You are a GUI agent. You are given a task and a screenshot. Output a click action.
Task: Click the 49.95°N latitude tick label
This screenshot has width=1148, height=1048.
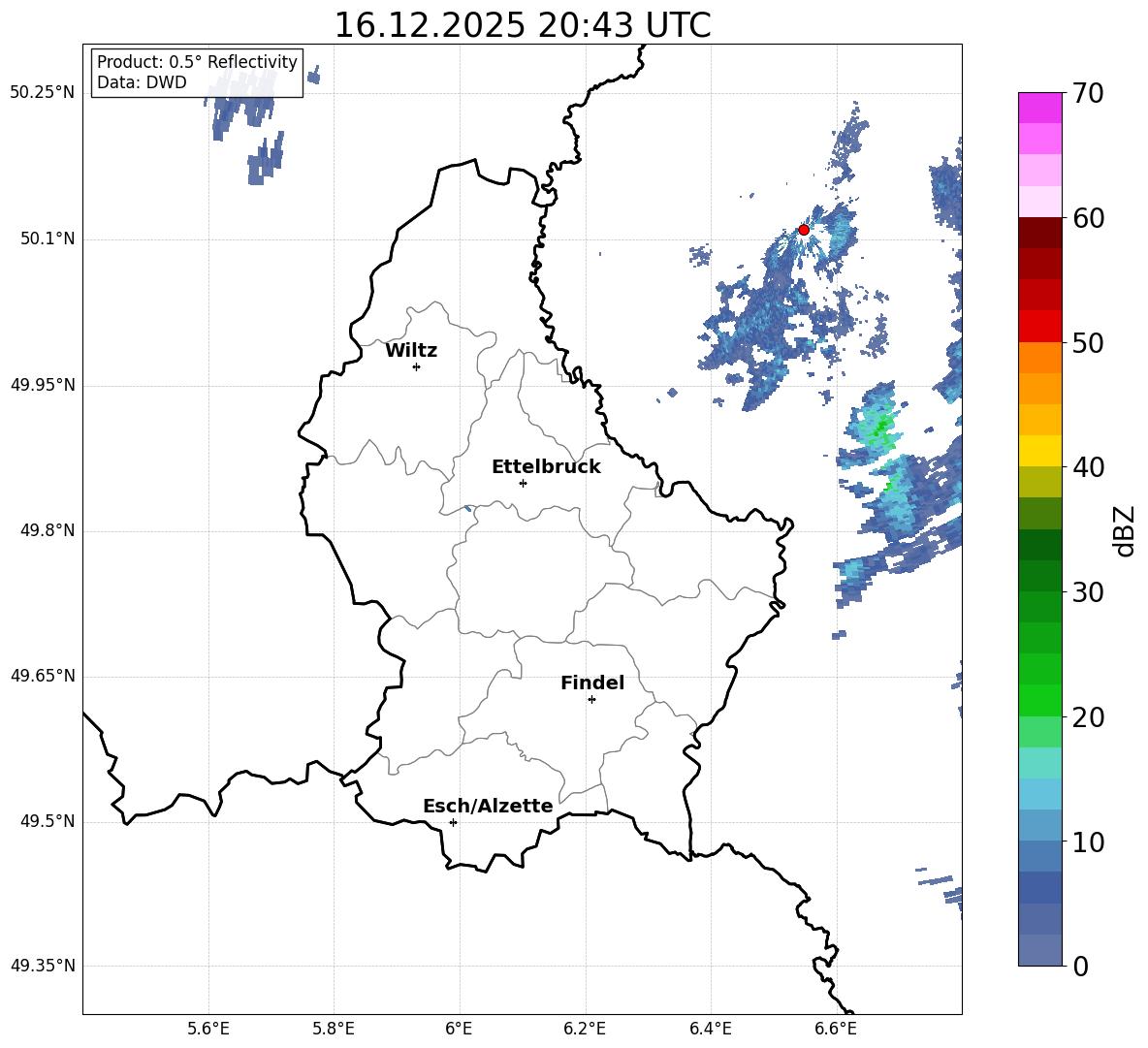43,384
